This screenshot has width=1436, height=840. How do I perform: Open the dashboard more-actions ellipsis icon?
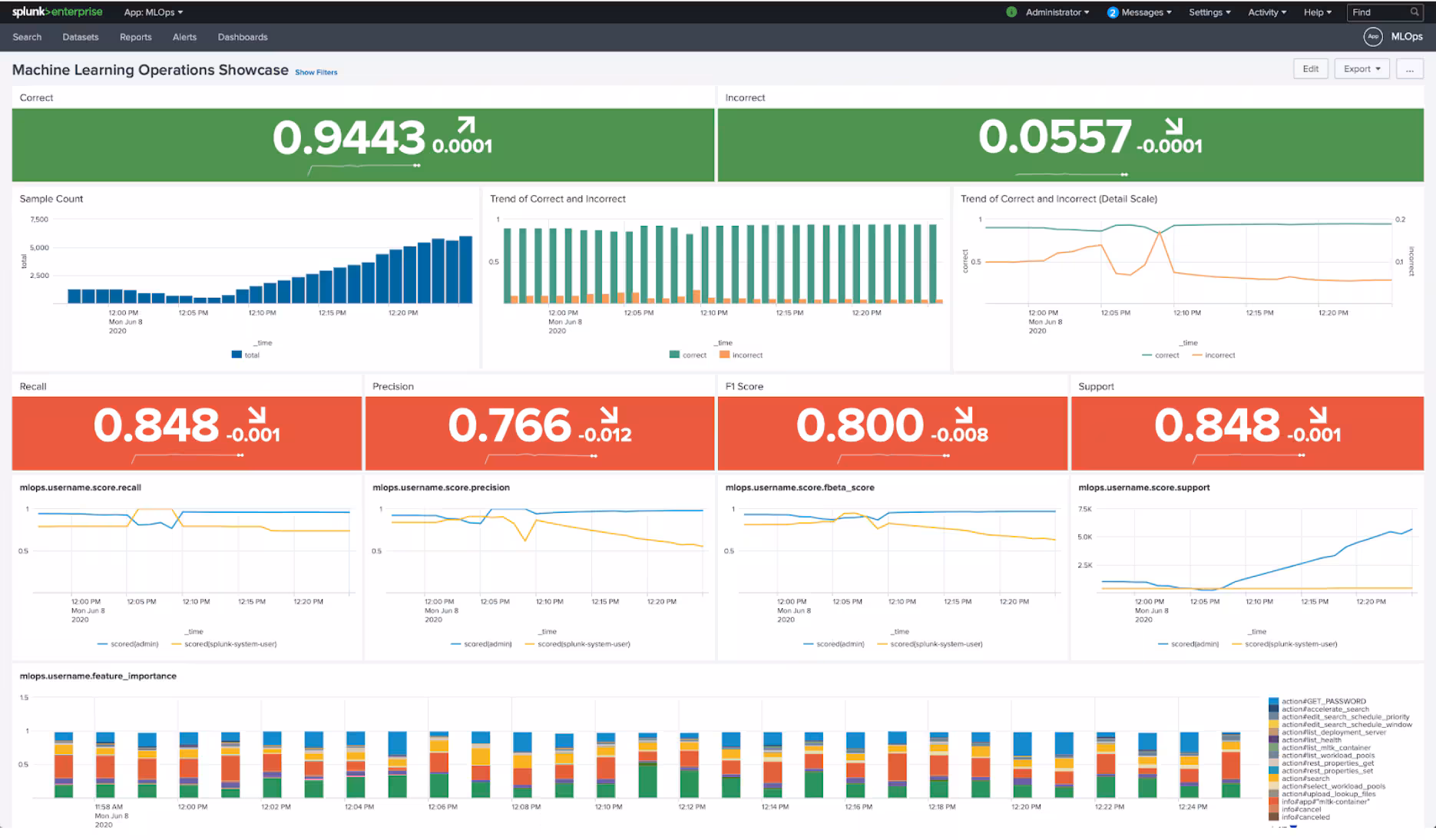click(x=1410, y=68)
